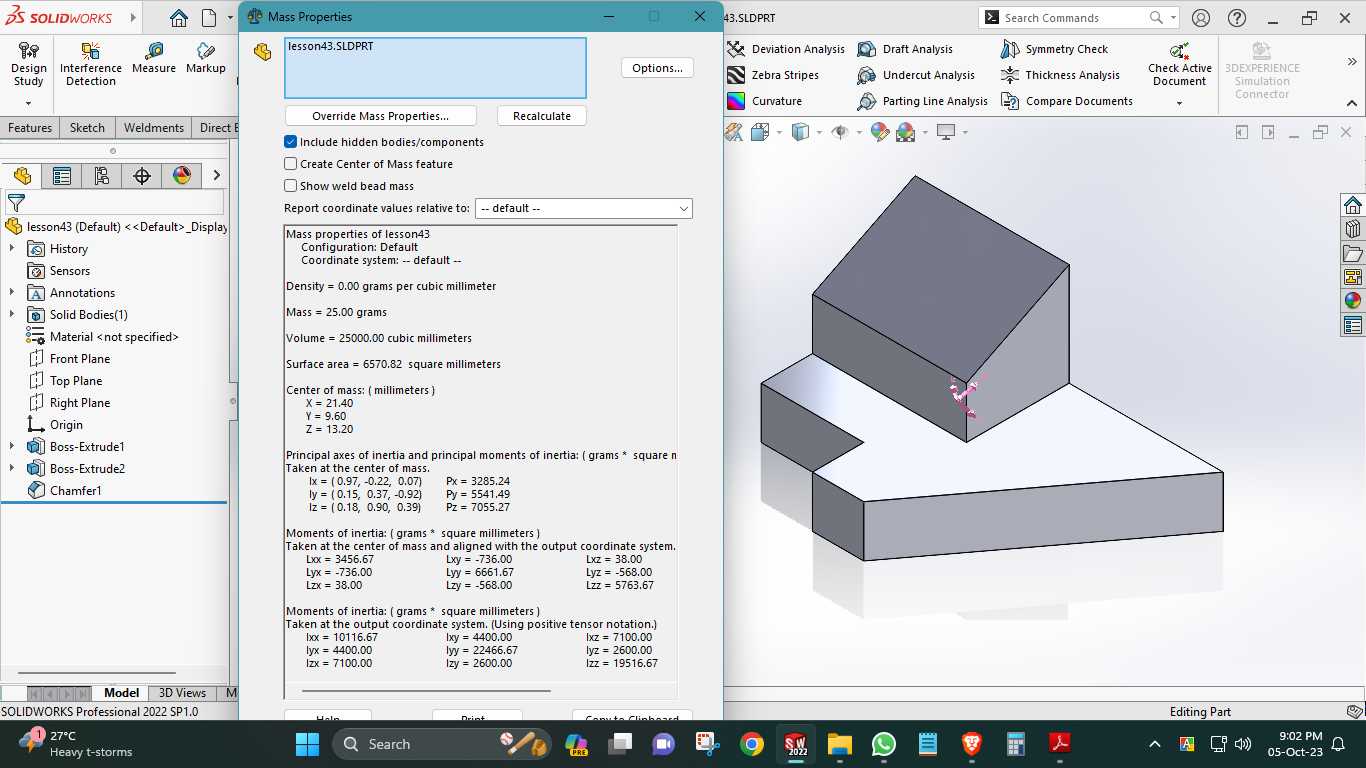Open Windows taskbar Search box
The width and height of the screenshot is (1366, 768).
click(x=442, y=744)
